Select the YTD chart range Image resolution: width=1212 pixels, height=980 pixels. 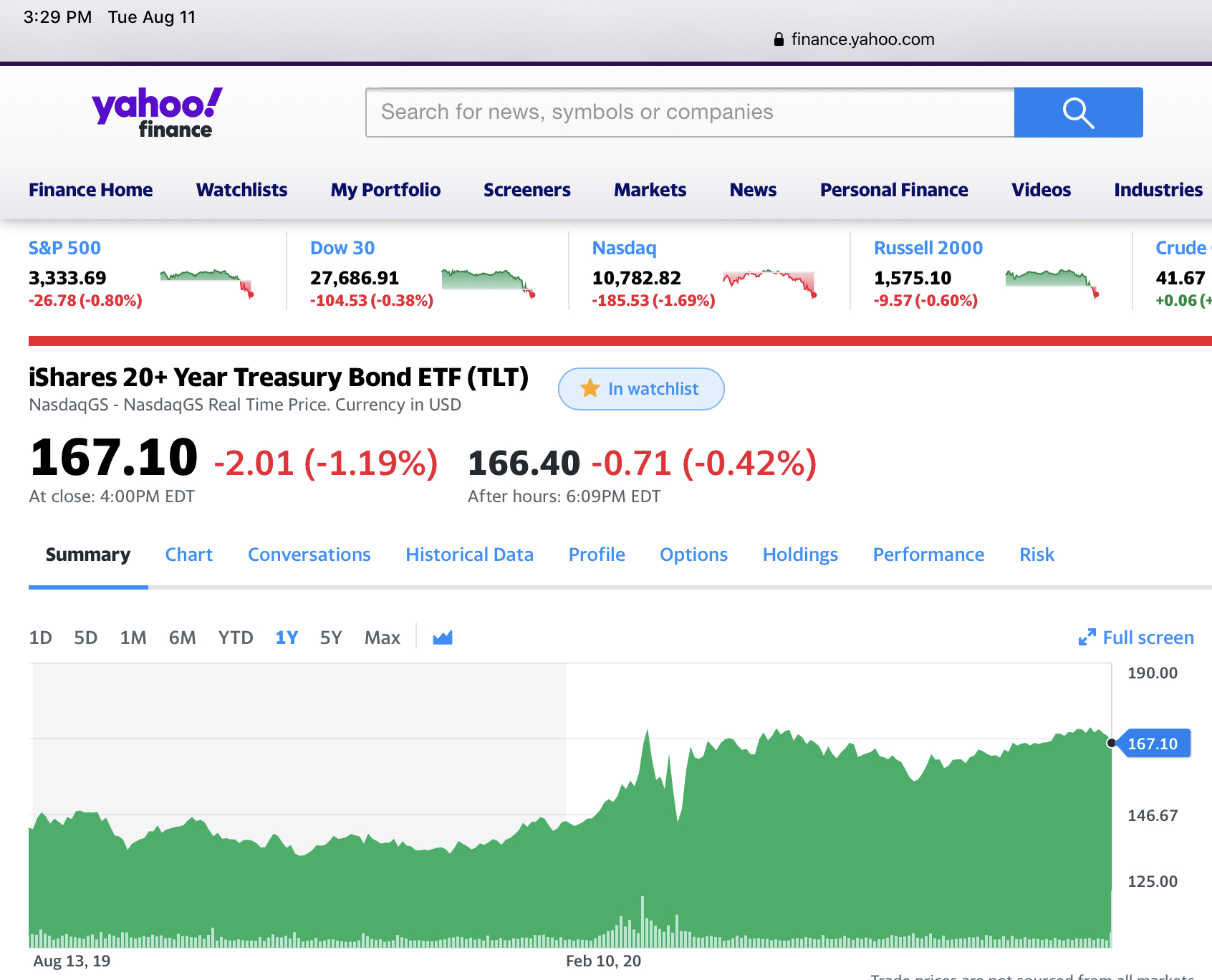(x=236, y=638)
